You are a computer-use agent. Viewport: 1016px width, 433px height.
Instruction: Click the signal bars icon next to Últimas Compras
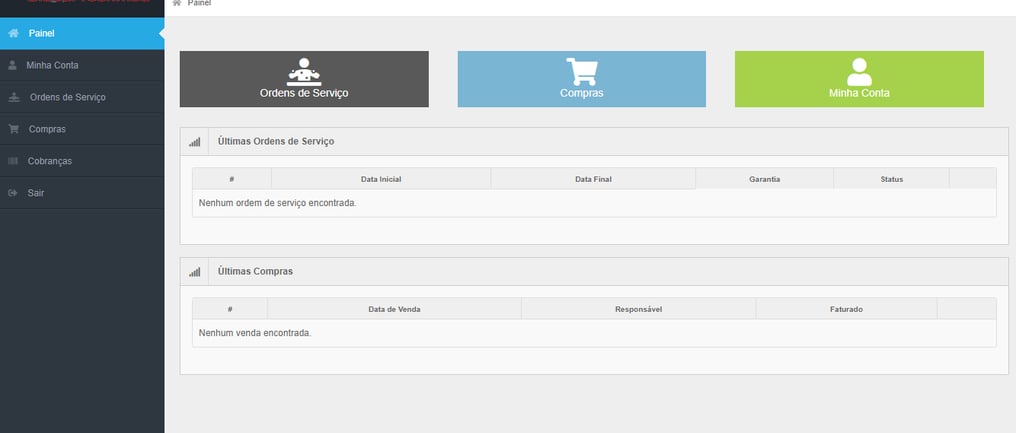pyautogui.click(x=194, y=272)
